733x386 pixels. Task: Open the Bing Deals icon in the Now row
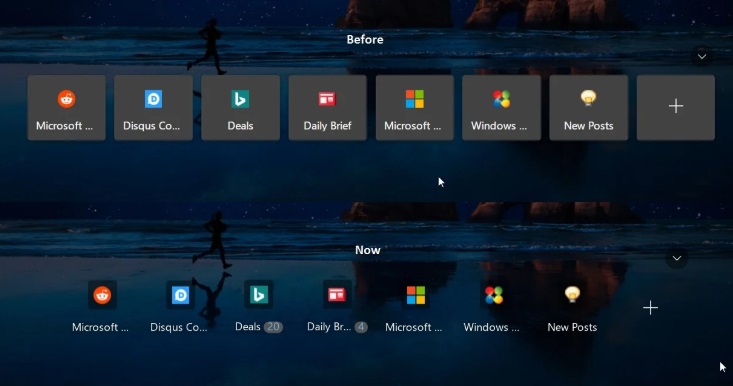(259, 295)
